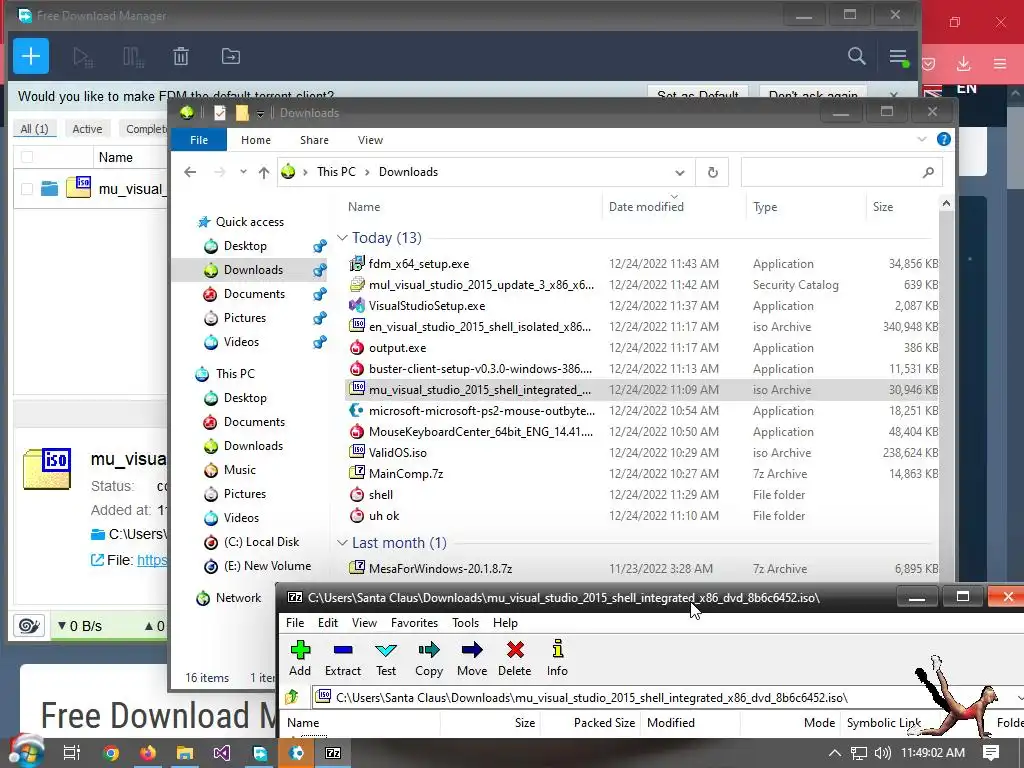Viewport: 1024px width, 768px height.
Task: Open the quick access toolbar customize dropdown
Action: 260,114
